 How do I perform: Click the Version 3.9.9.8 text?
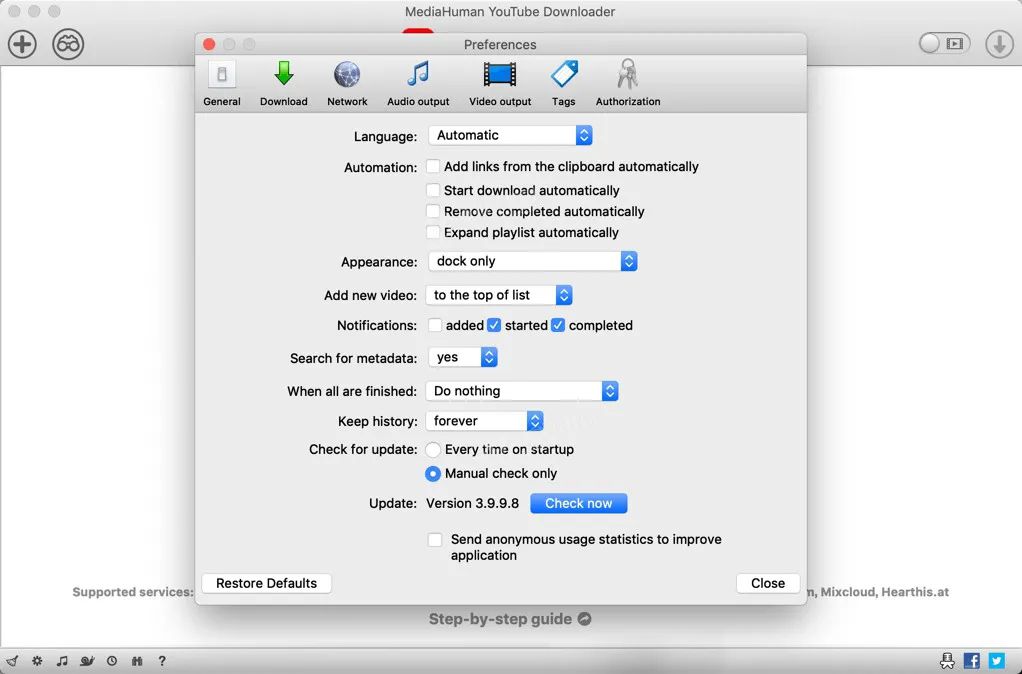click(x=473, y=503)
